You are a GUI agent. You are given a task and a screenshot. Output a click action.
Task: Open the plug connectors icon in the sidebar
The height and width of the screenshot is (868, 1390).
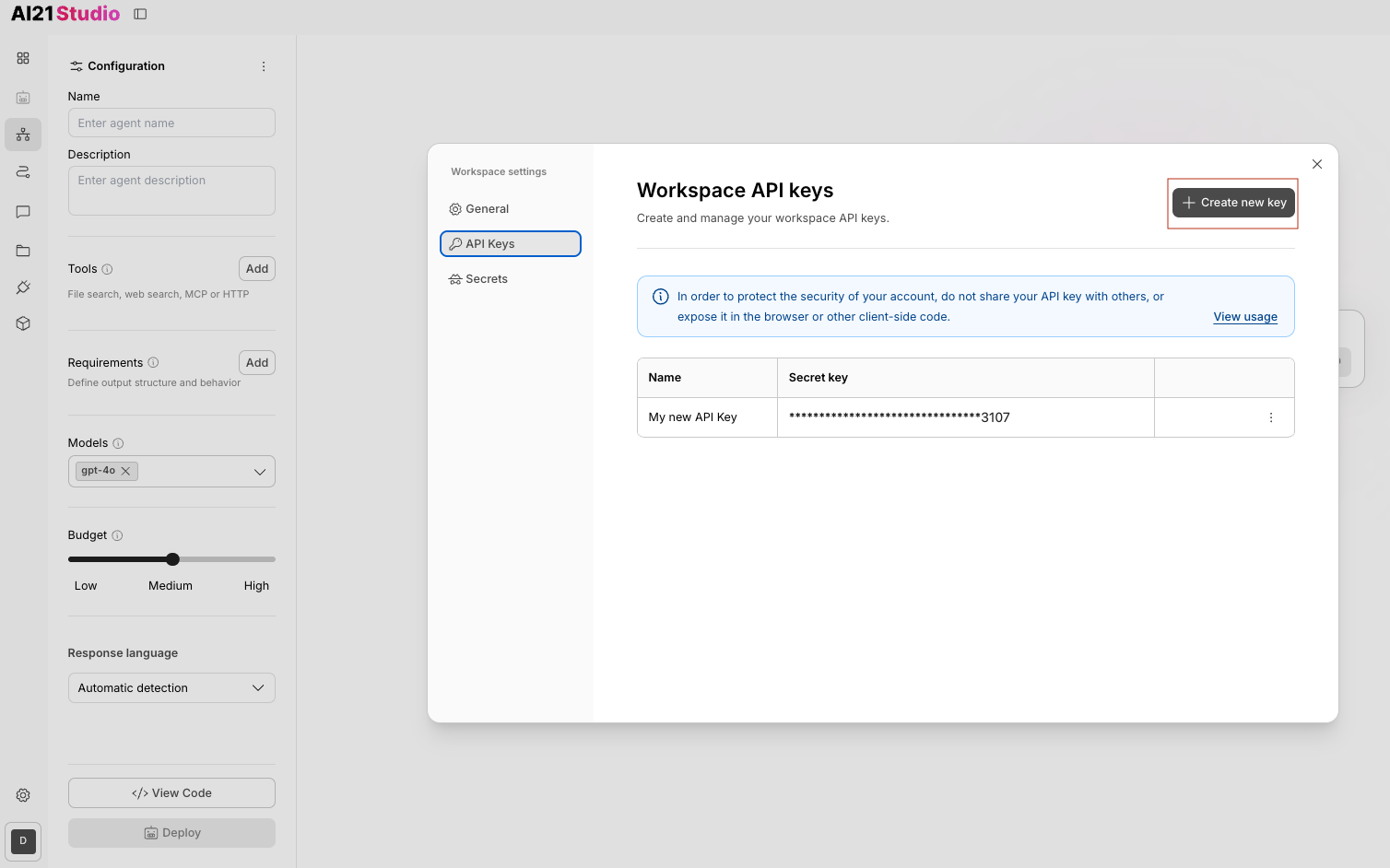pos(23,287)
